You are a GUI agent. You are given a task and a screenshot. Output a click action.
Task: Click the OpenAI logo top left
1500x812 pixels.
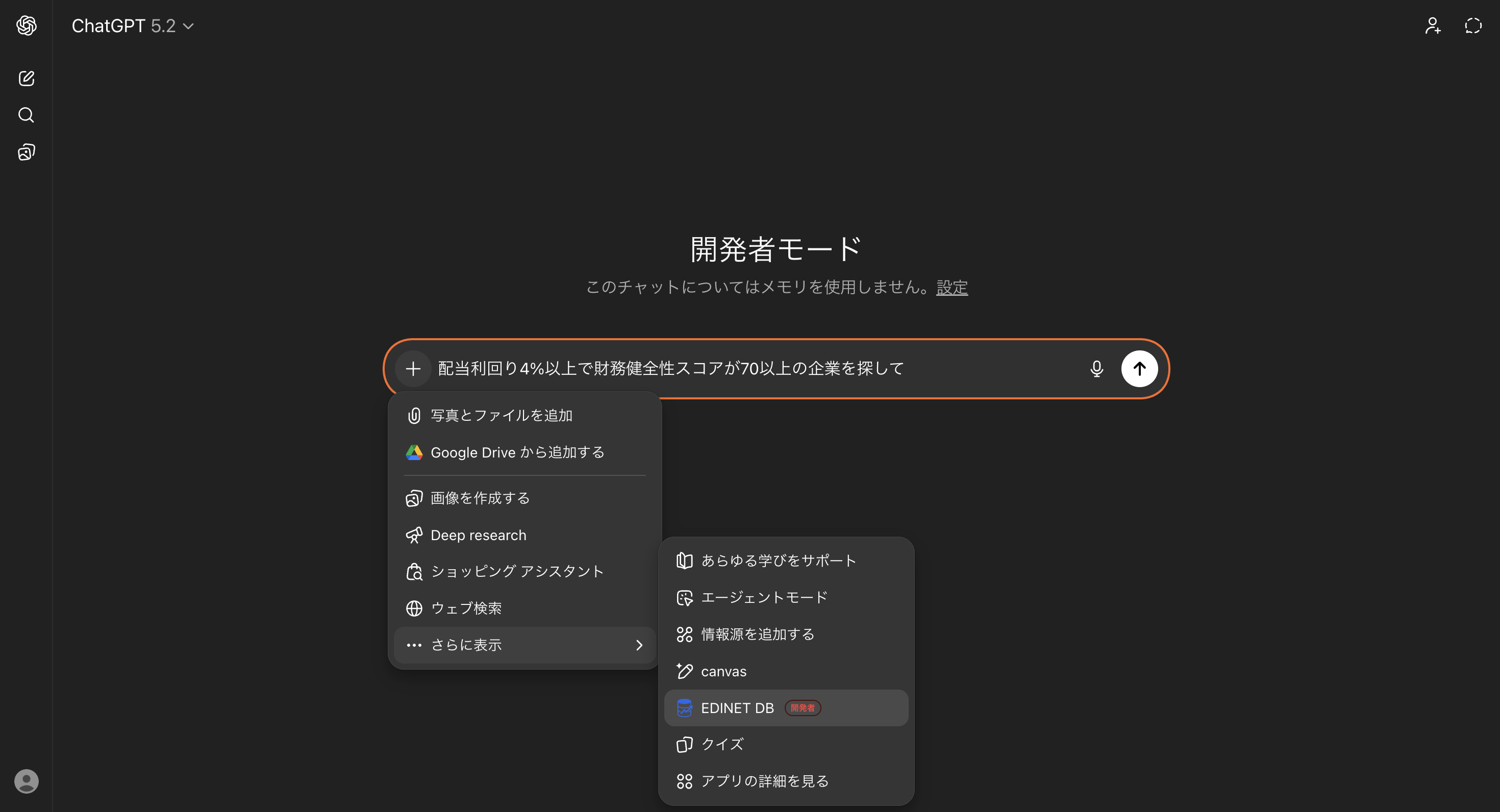click(x=26, y=25)
